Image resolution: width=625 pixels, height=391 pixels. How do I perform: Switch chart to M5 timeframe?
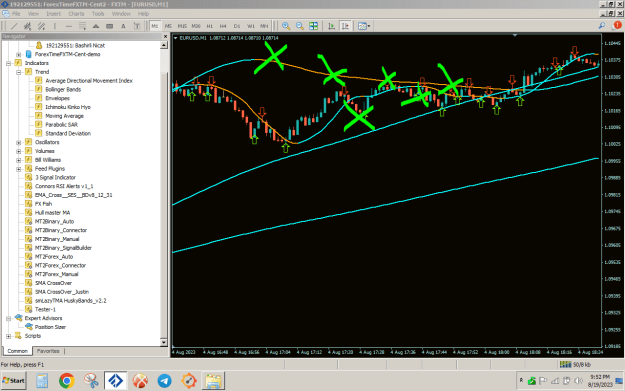pyautogui.click(x=168, y=26)
